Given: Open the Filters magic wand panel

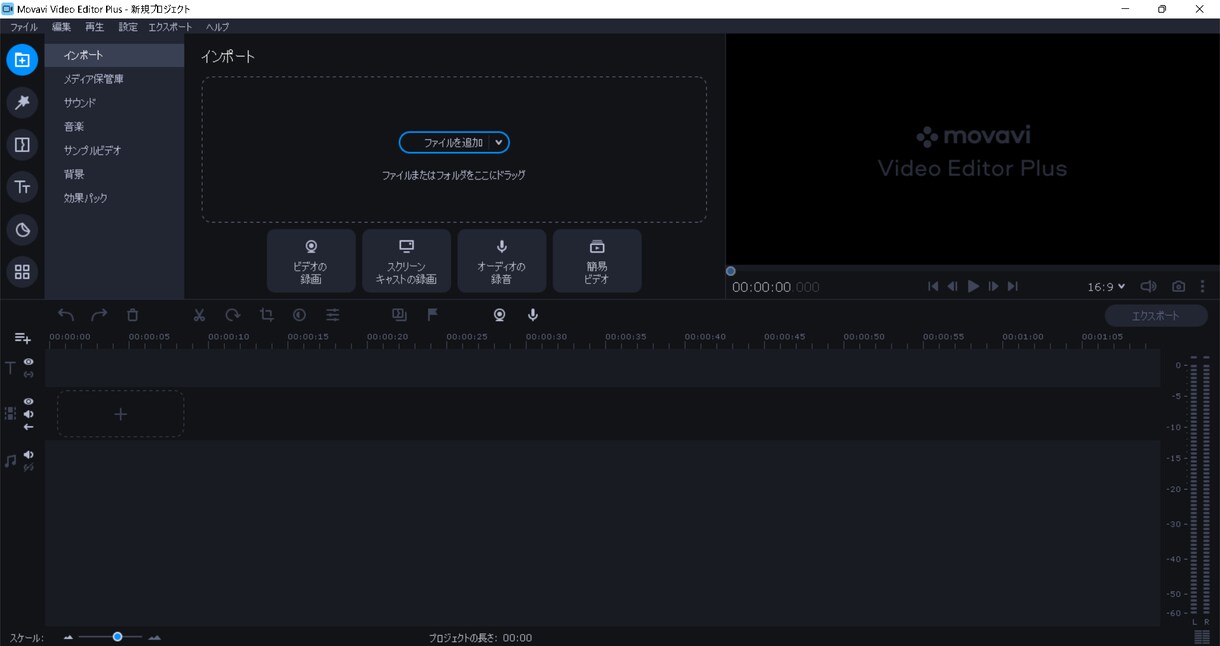Looking at the screenshot, I should (22, 102).
